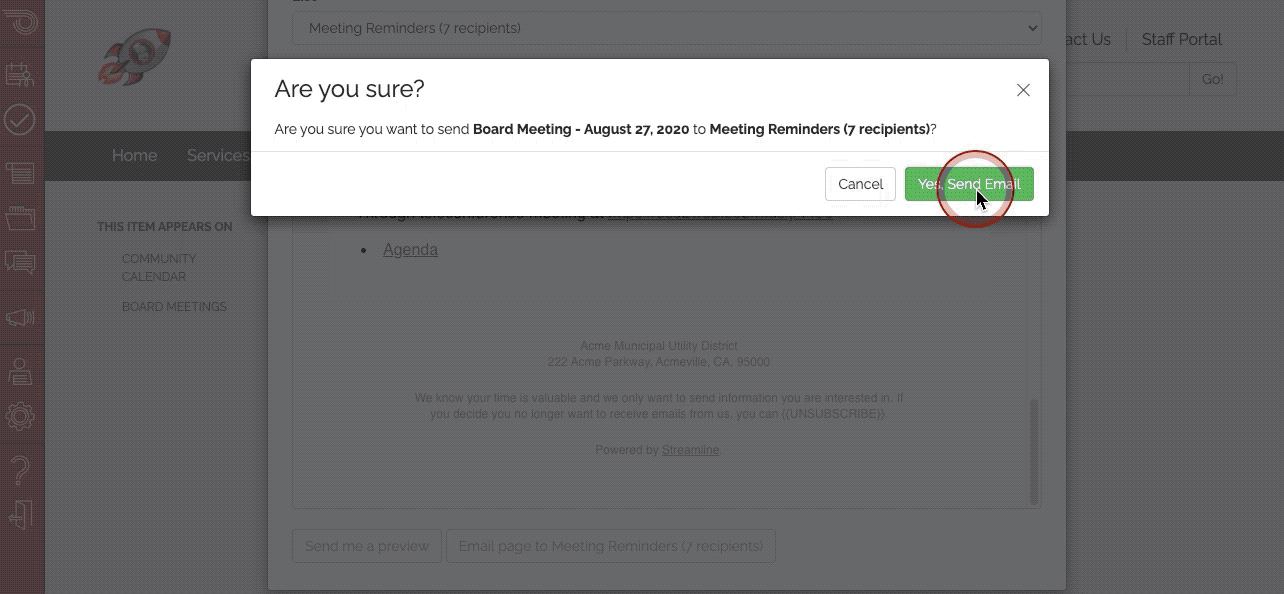Open the chat bubbles icon in the sidebar
Screen dimensions: 1284x594
20,263
